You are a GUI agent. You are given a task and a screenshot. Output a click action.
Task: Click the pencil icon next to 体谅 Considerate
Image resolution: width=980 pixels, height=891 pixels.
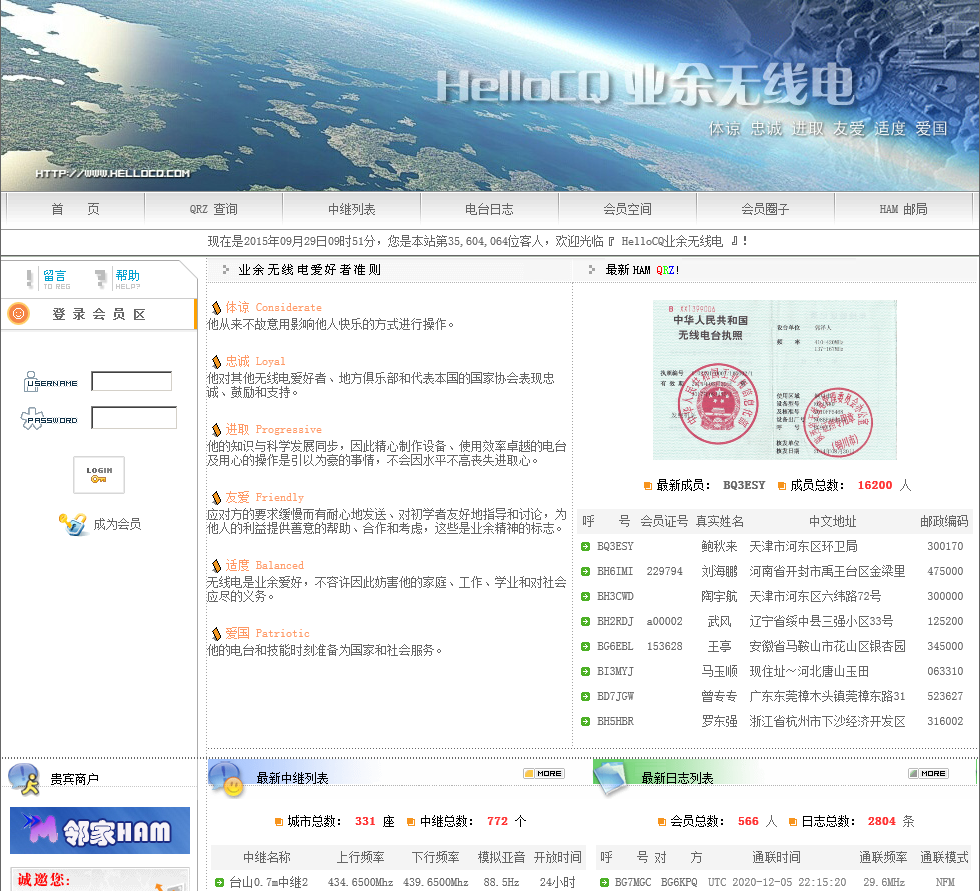coord(216,308)
